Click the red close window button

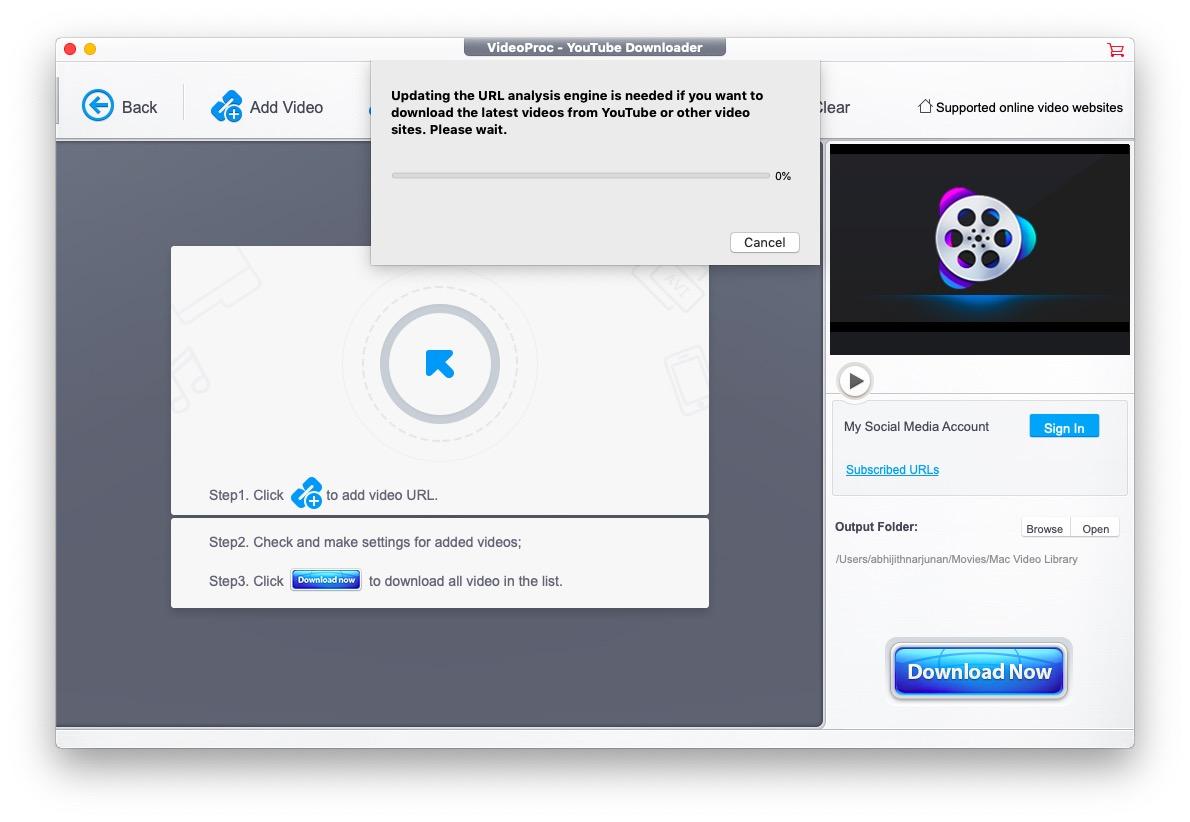(70, 49)
